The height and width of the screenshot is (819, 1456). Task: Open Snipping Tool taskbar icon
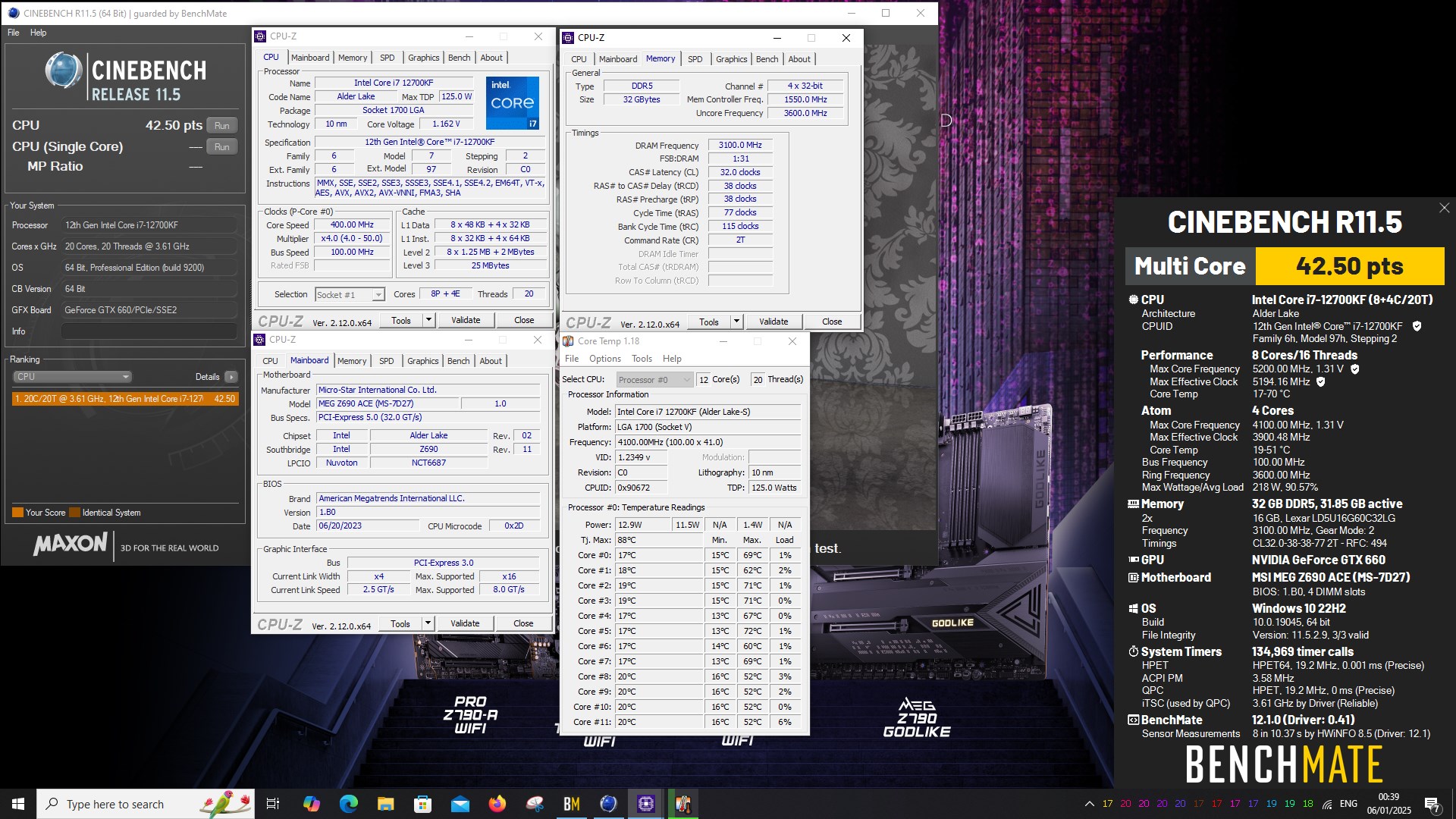534,804
